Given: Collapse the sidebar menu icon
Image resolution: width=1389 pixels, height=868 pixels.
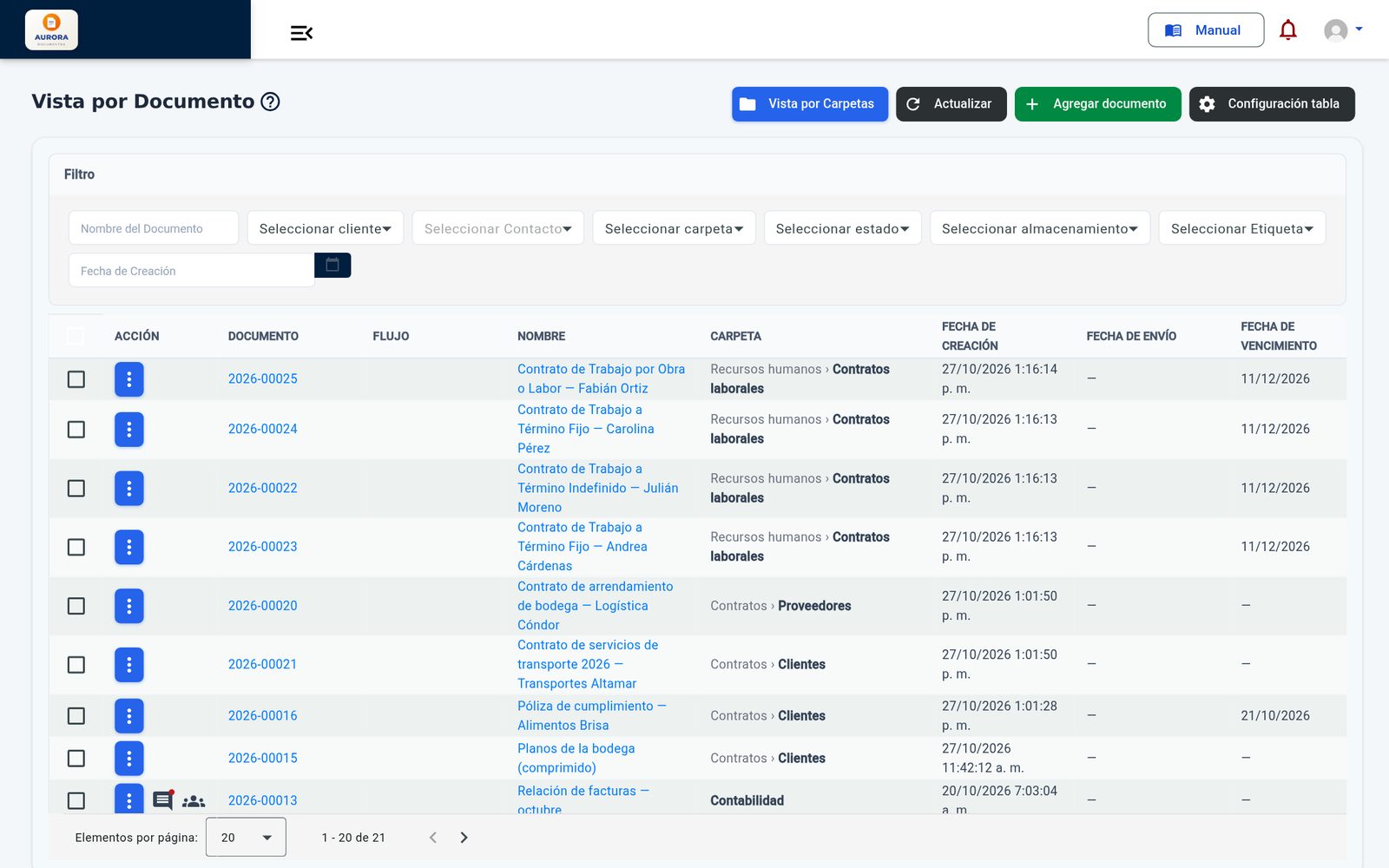Looking at the screenshot, I should 301,33.
